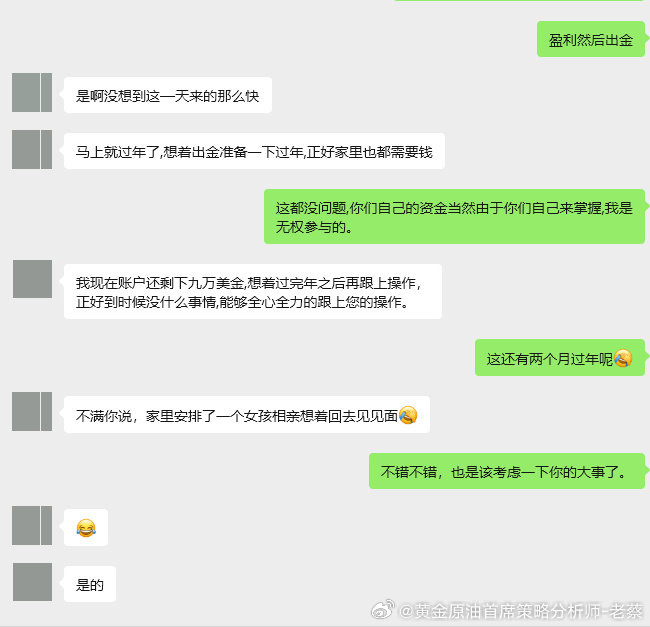The height and width of the screenshot is (627, 650).
Task: Select green bubble starting 这都没问题
Action: click(454, 216)
